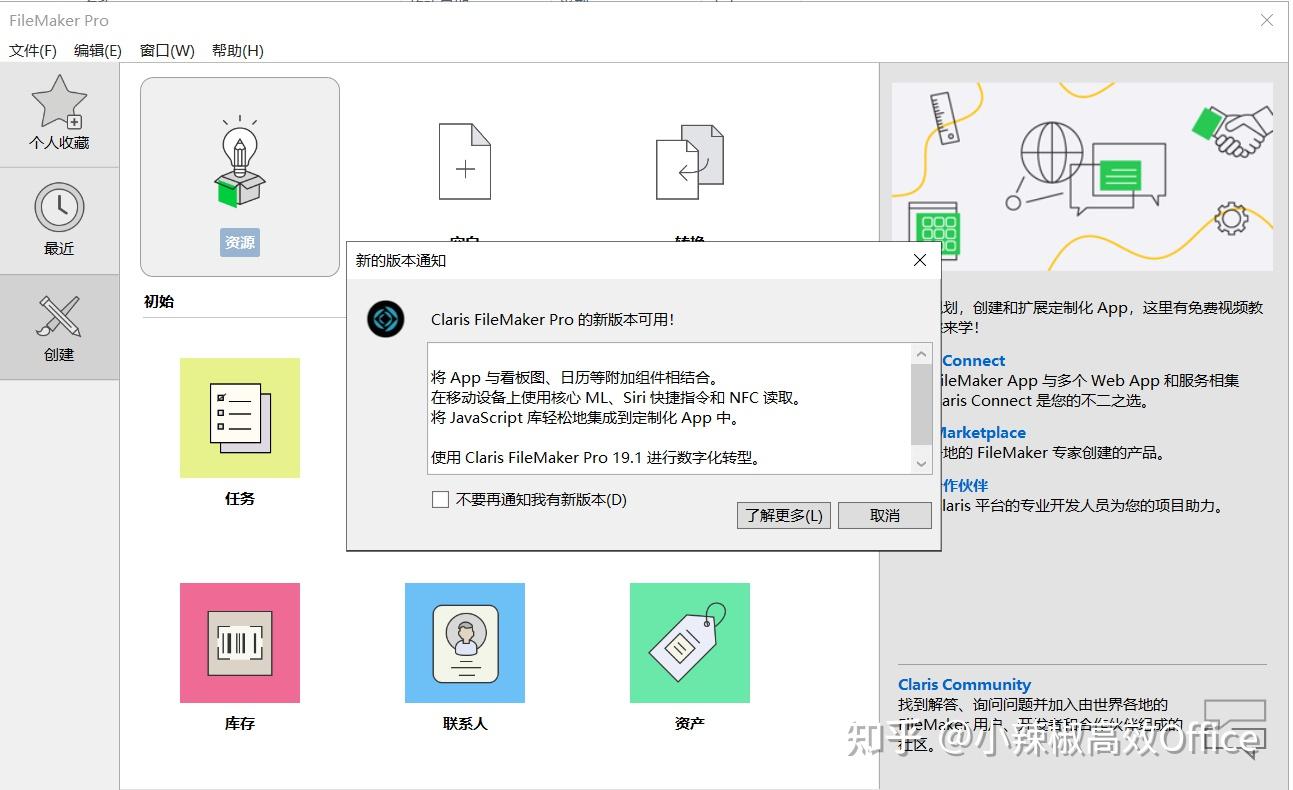The image size is (1293, 790).
Task: Open the 窗口 menu
Action: pos(165,50)
